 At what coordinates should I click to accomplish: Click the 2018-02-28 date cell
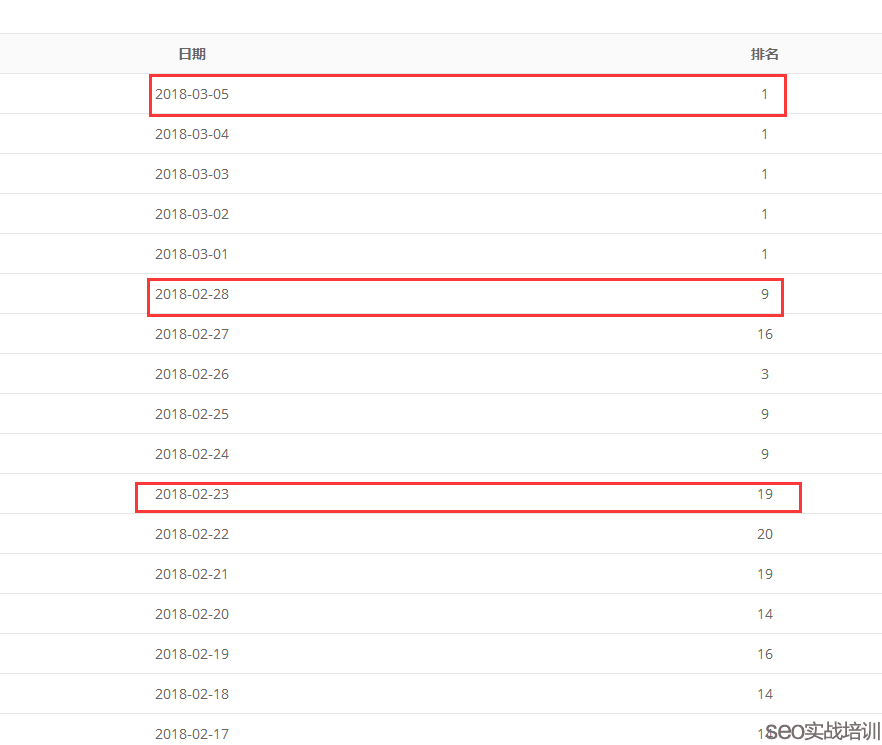(192, 294)
